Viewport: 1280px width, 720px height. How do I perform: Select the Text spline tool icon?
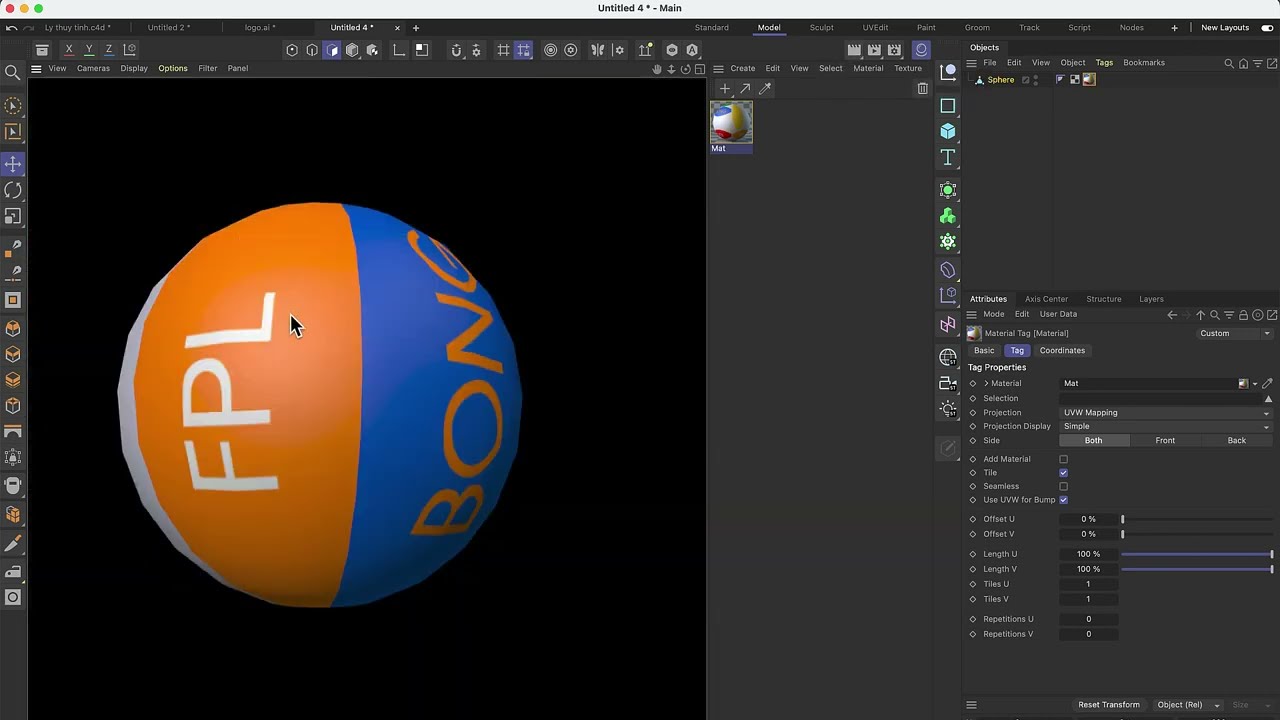pyautogui.click(x=948, y=157)
